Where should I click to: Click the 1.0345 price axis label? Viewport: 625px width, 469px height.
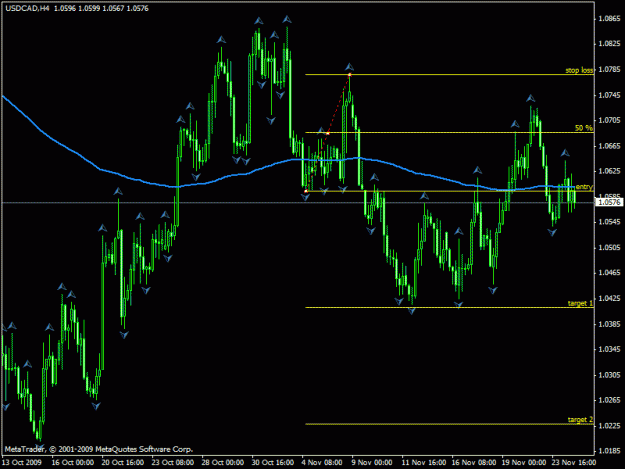(x=609, y=349)
